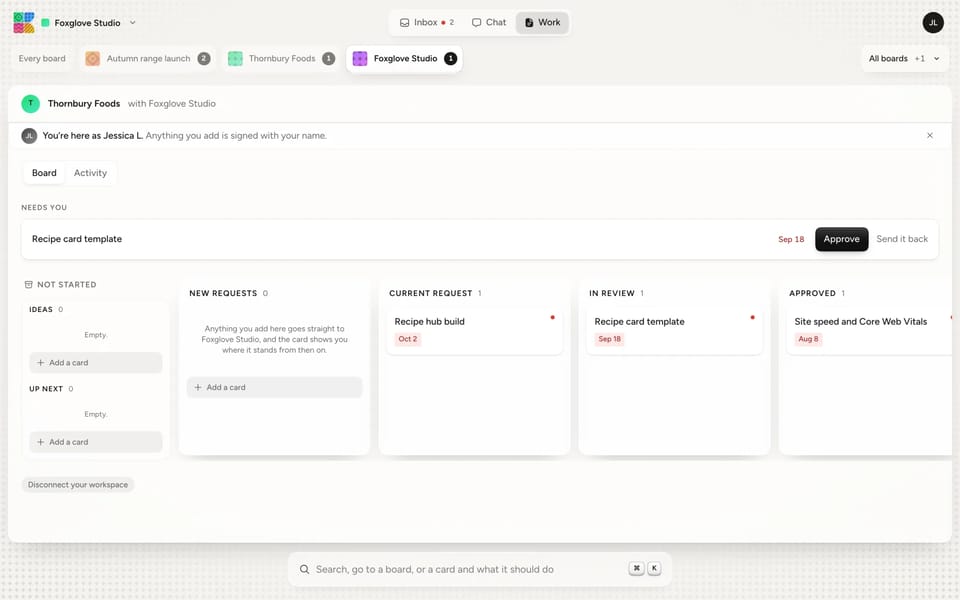
Task: Click the JL profile avatar top right
Action: [x=932, y=23]
